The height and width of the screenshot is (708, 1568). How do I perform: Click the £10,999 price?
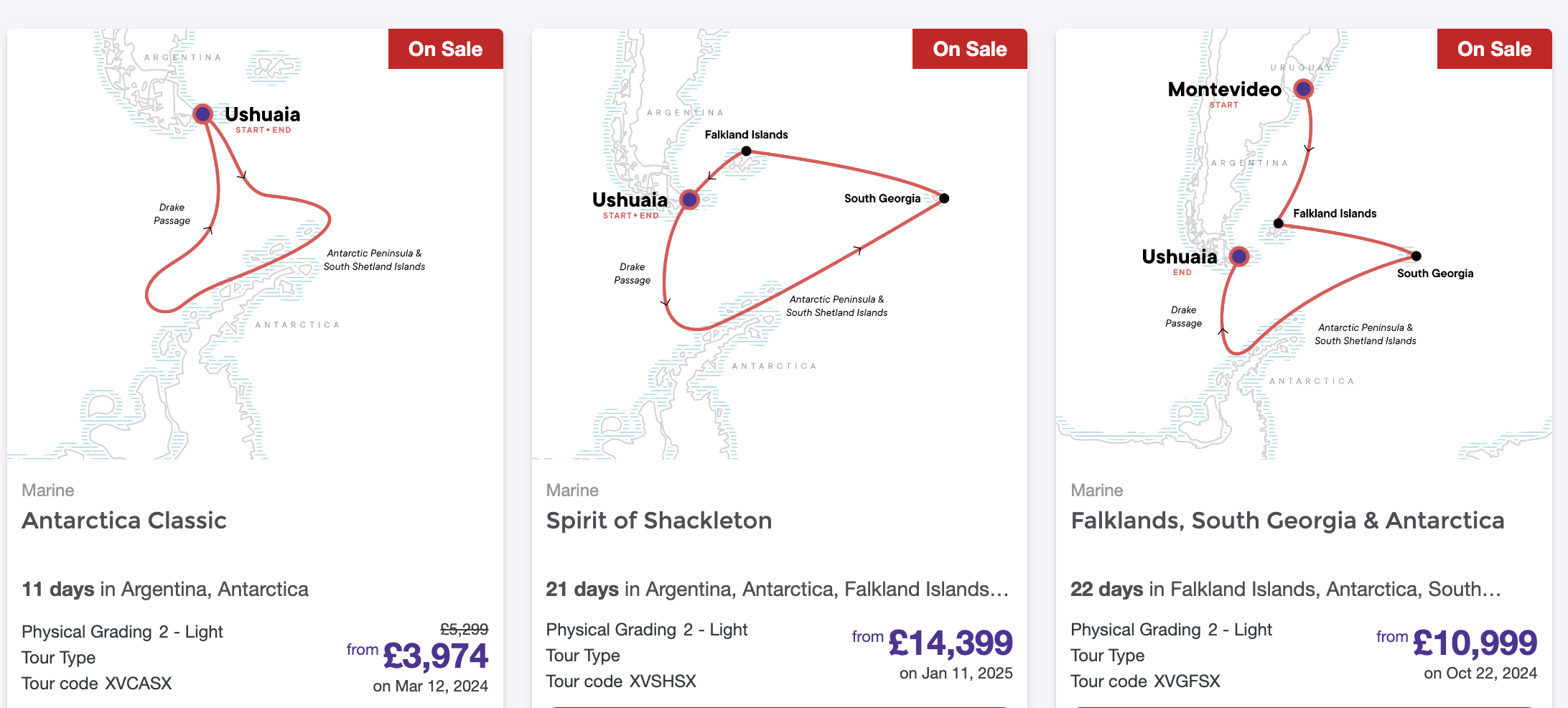[1475, 643]
